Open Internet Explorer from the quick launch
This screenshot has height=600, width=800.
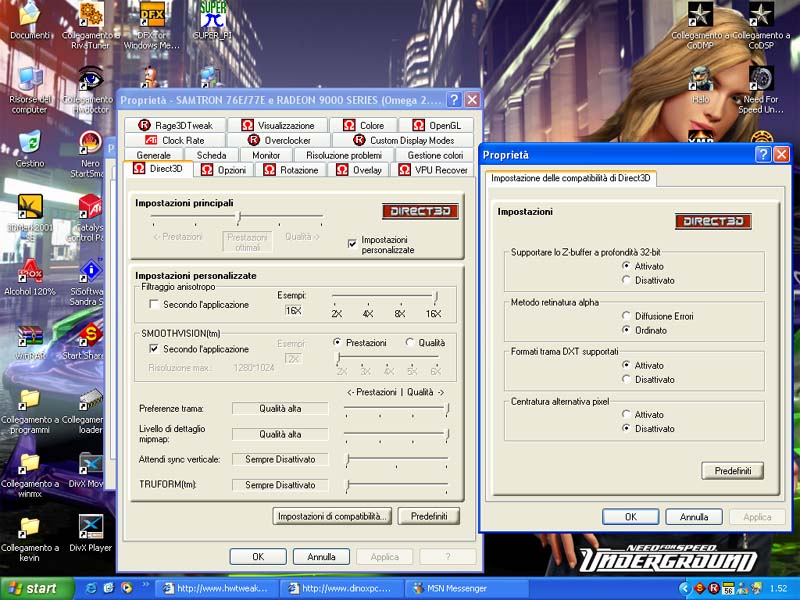(91, 588)
